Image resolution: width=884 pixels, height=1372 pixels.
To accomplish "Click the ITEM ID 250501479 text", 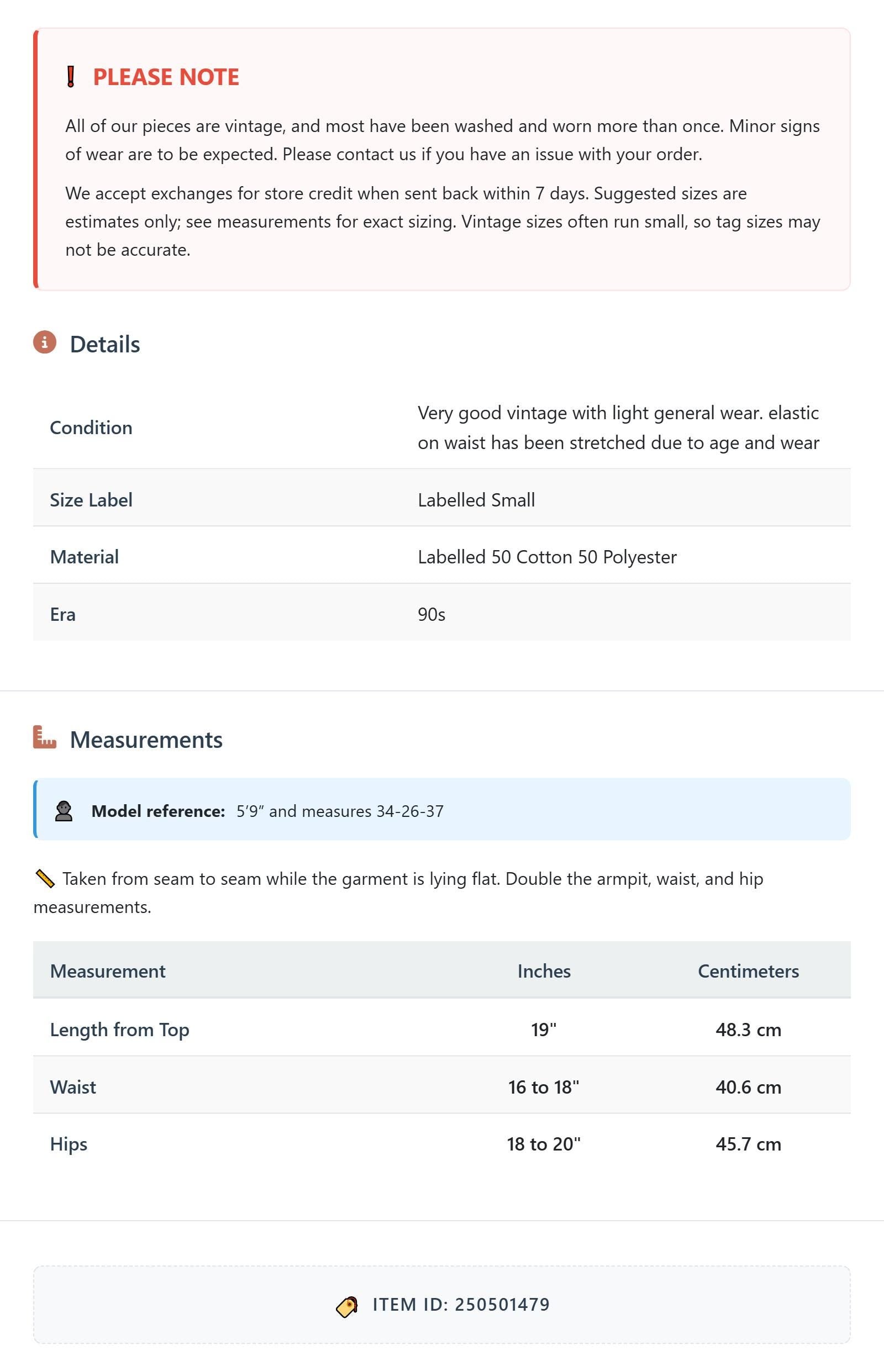I will click(x=461, y=1304).
